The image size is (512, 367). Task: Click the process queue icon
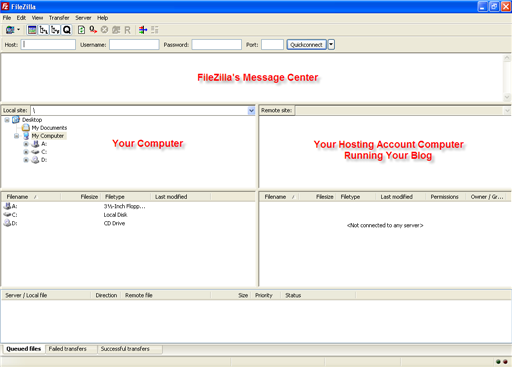(x=93, y=30)
